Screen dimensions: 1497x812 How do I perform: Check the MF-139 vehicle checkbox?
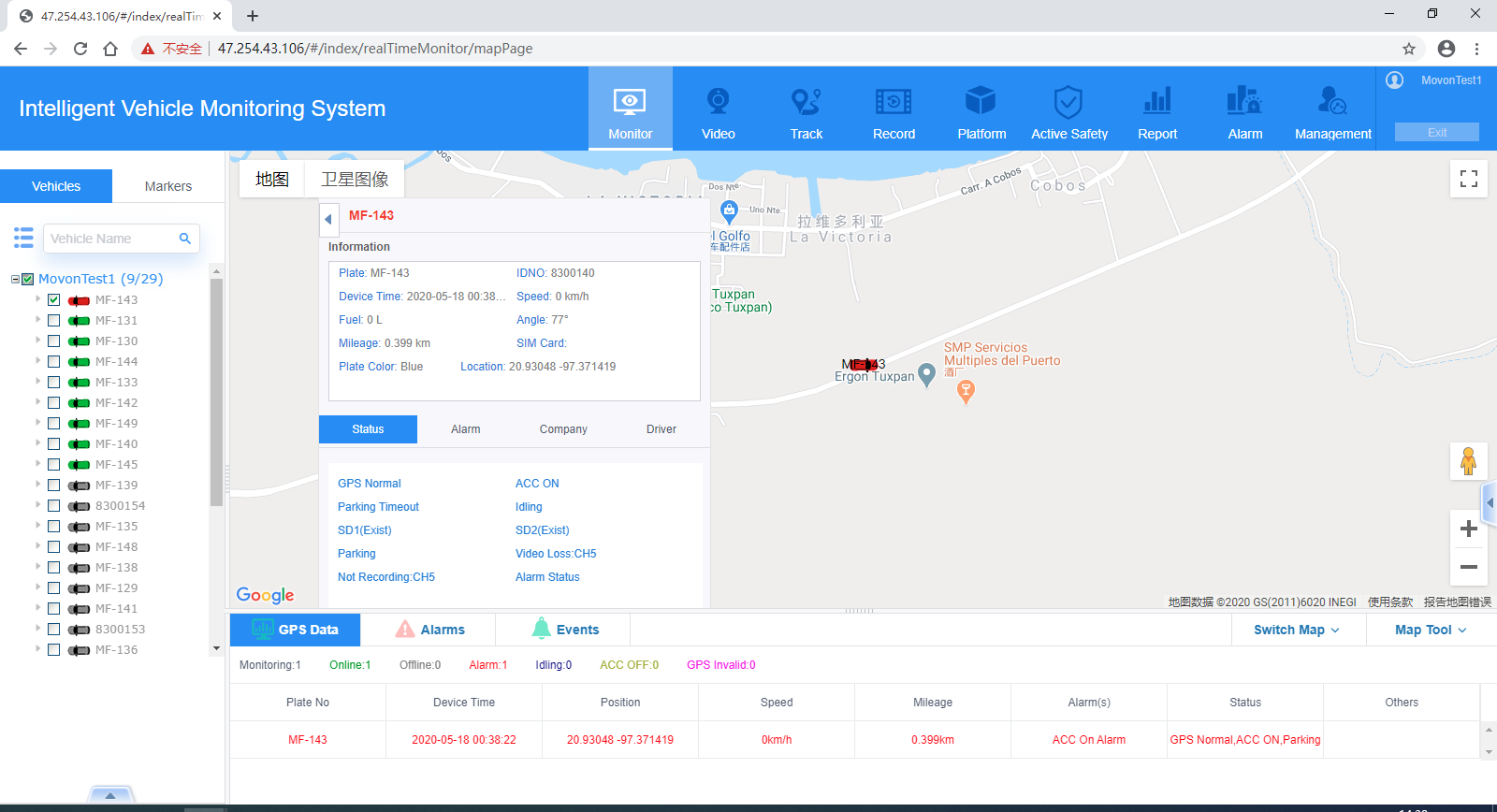pos(54,486)
